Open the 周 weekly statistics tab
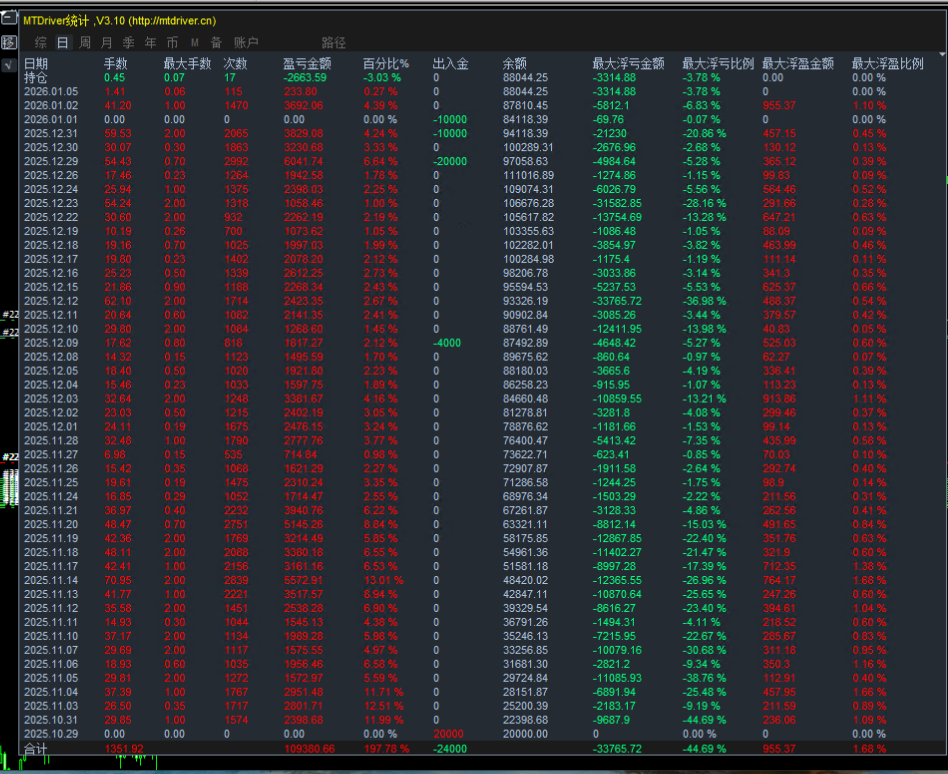Screen dimensions: 948x774 click(x=85, y=43)
